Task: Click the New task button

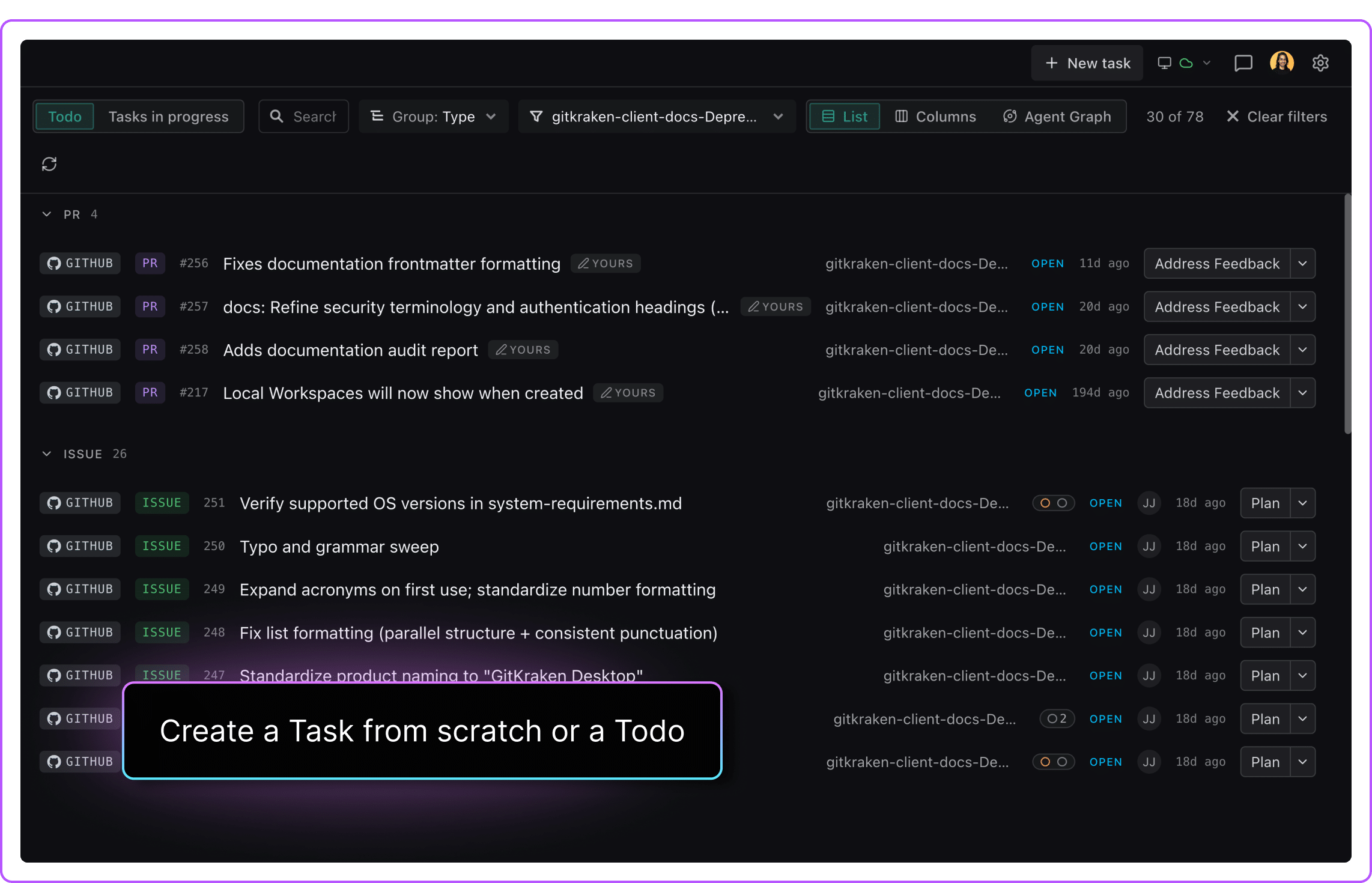Action: point(1087,63)
